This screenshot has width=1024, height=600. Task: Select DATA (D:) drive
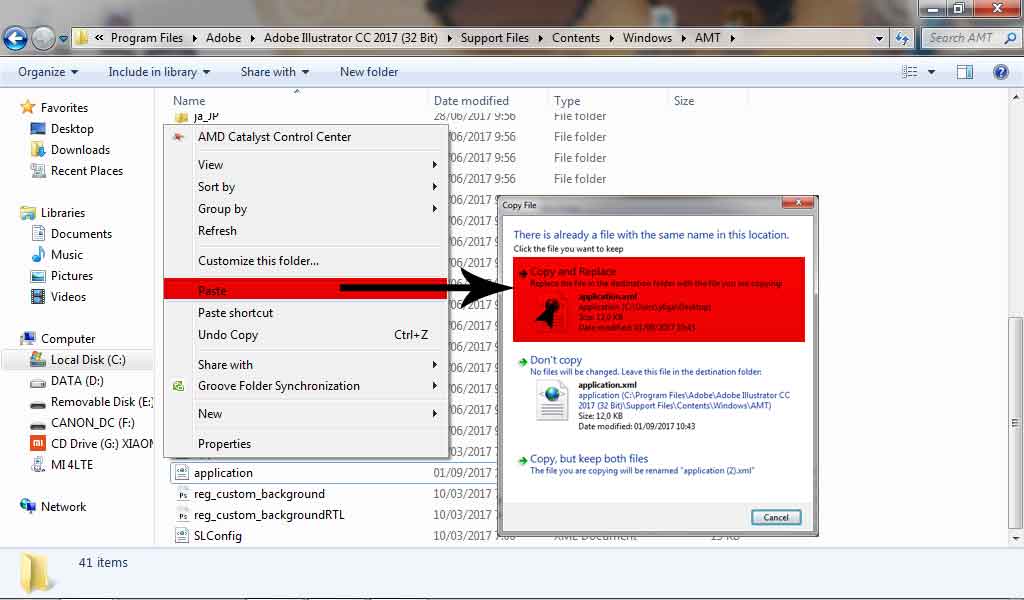77,381
